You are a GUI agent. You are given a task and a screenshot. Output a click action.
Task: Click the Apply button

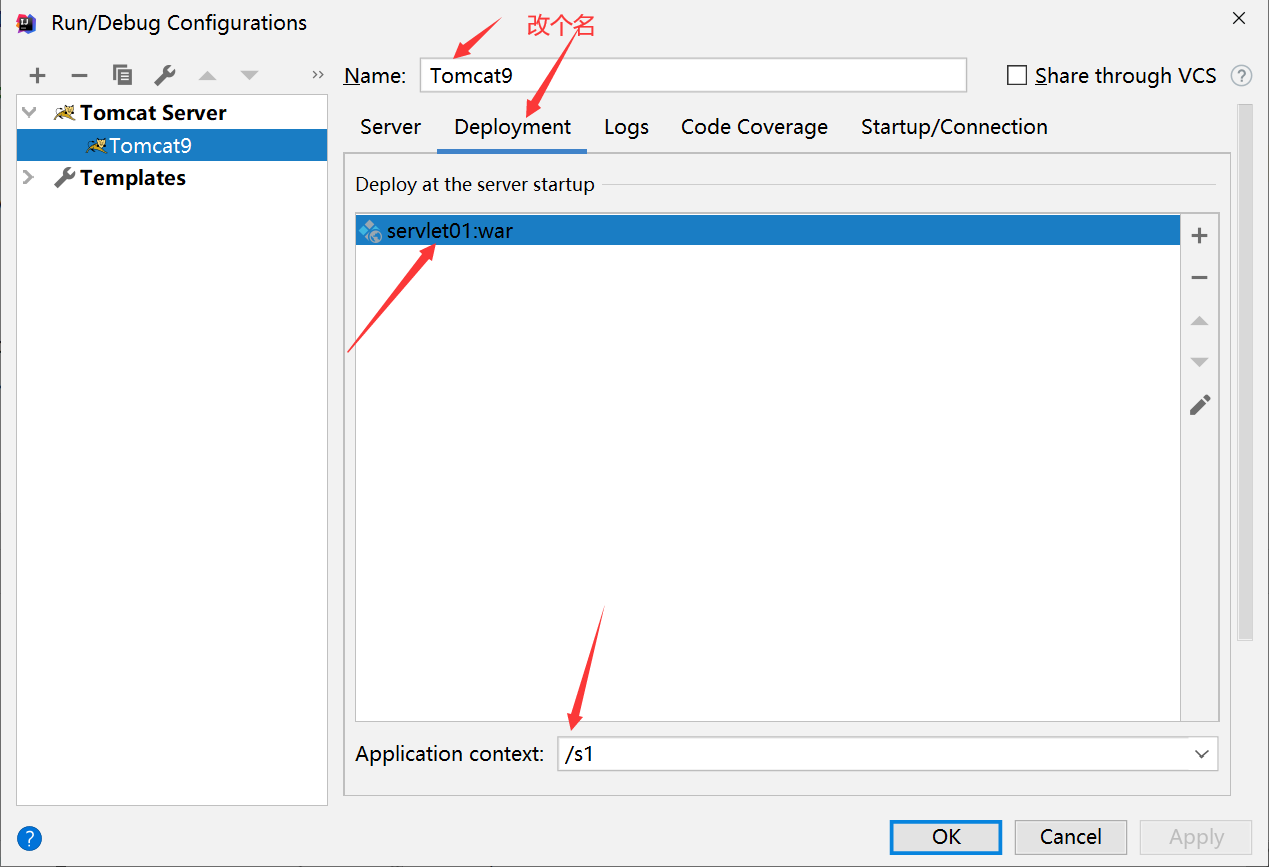(1196, 837)
